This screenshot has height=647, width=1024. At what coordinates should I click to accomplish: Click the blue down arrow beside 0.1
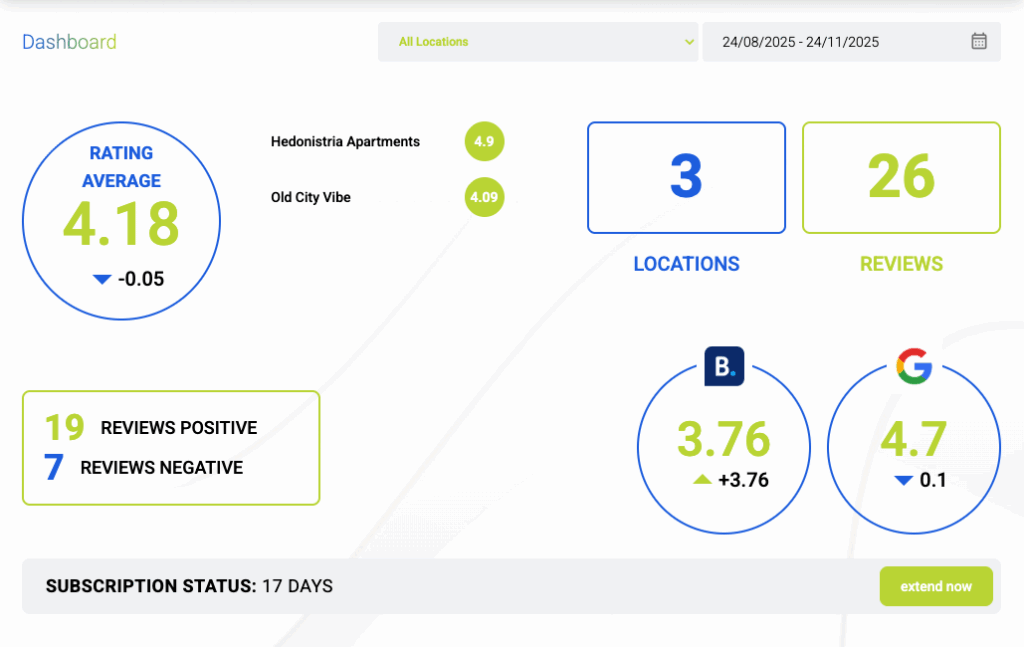point(903,481)
